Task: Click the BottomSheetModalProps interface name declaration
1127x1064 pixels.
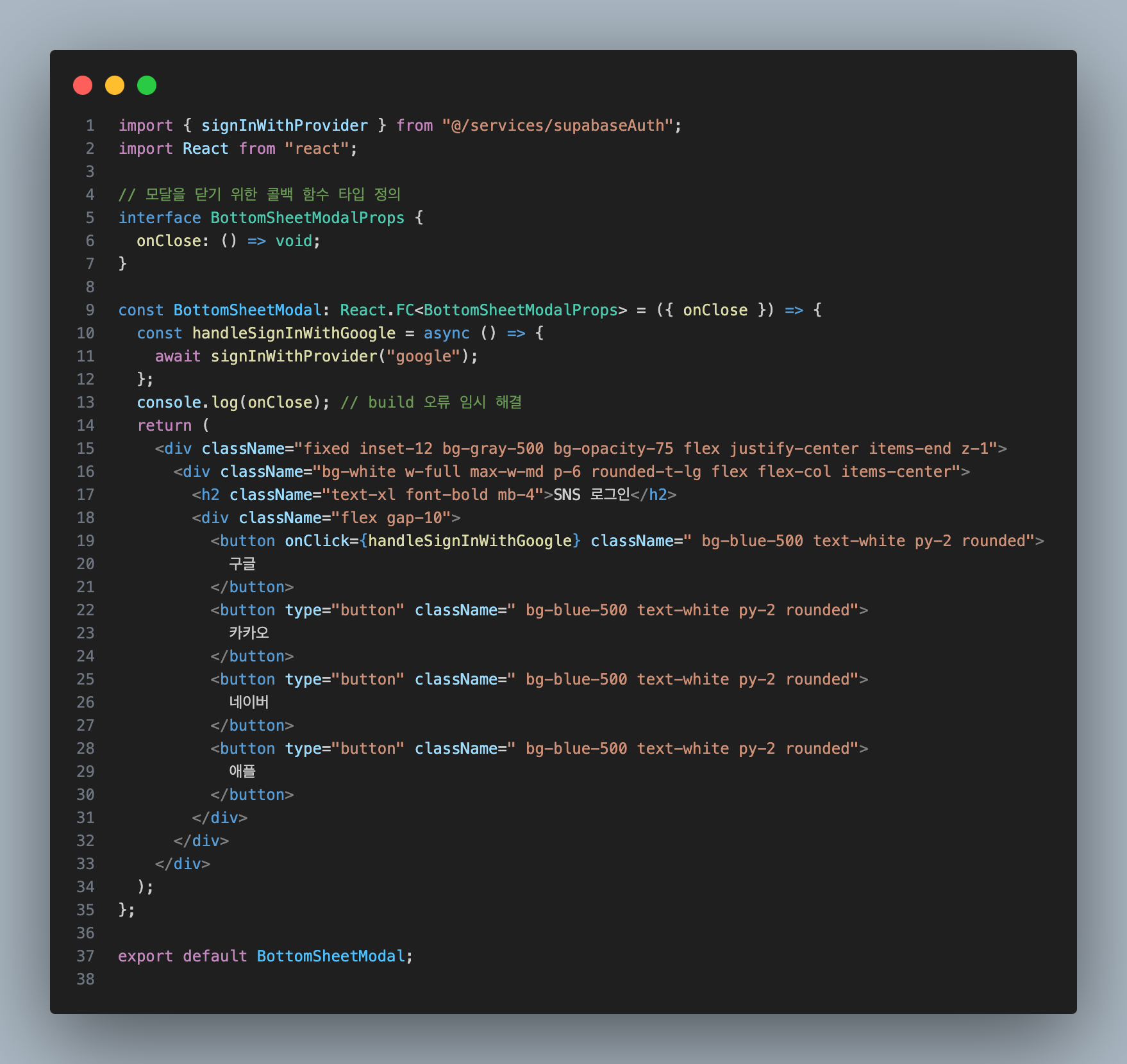Action: [308, 218]
